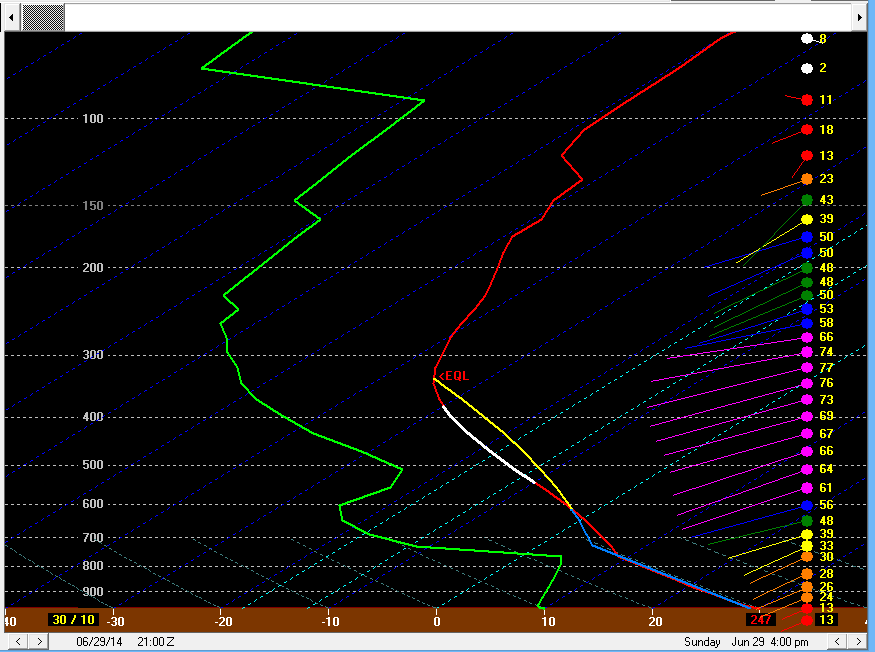Select the magenta wind dot labeled 77
Screen dimensions: 875x652
[807, 367]
